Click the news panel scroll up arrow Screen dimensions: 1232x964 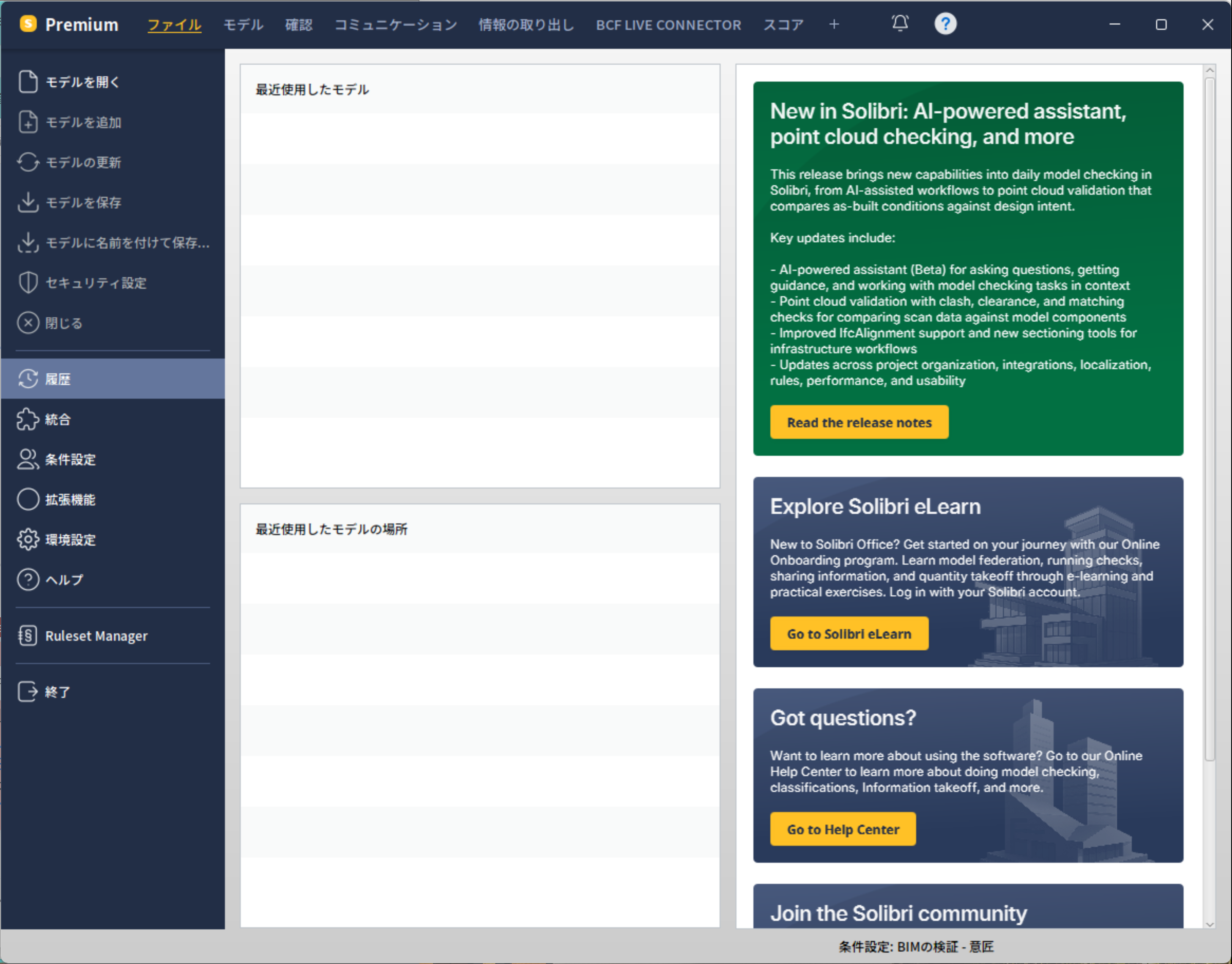[1210, 71]
